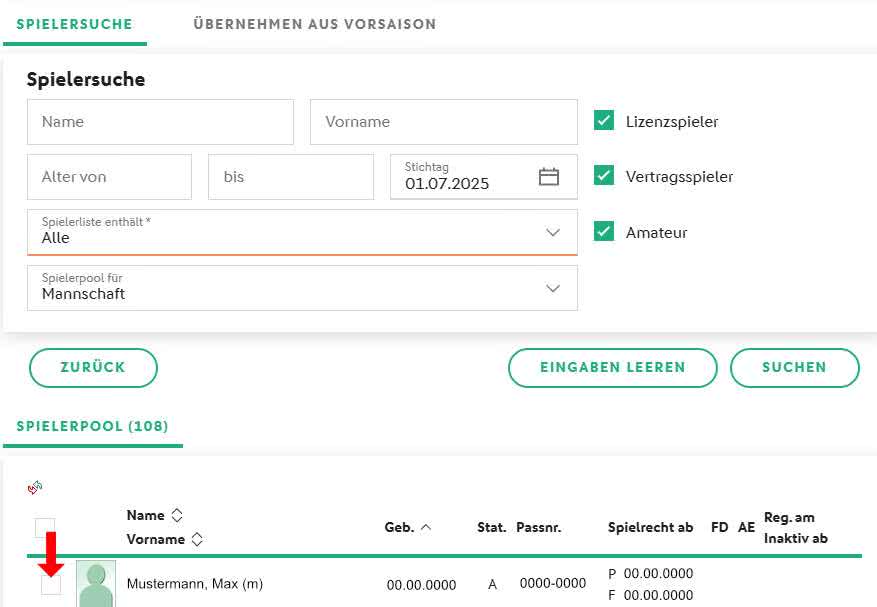Viewport: 877px width, 607px height.
Task: Sort by Name using the sort arrows
Action: pyautogui.click(x=177, y=515)
